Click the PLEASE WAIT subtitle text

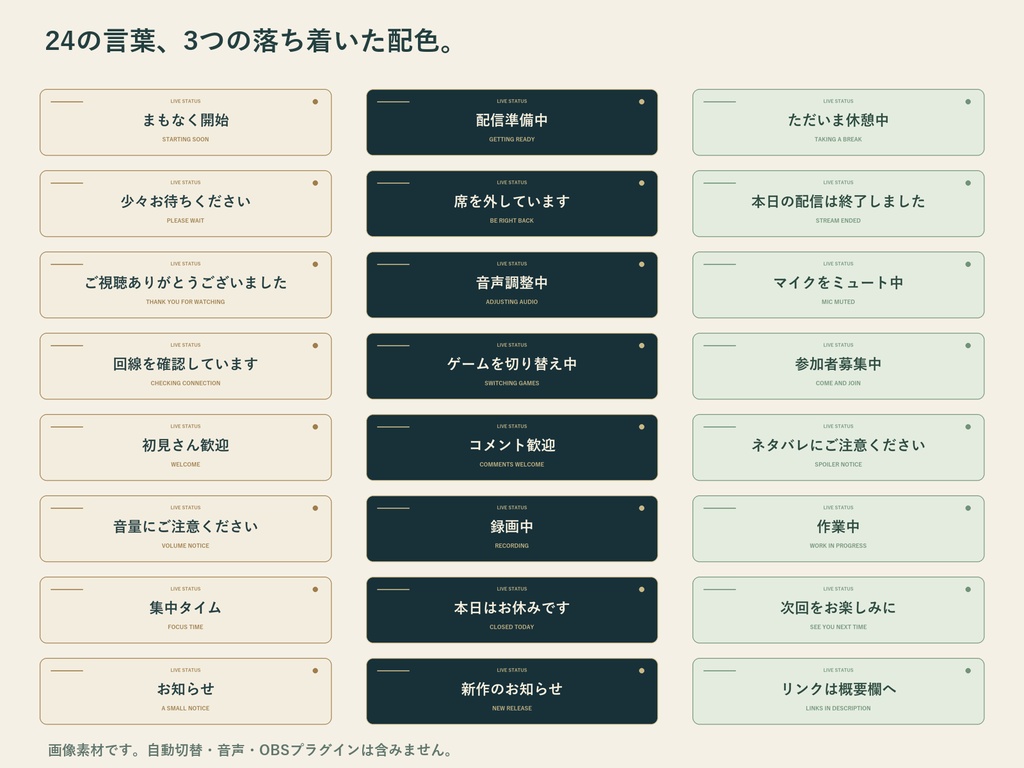click(x=185, y=221)
